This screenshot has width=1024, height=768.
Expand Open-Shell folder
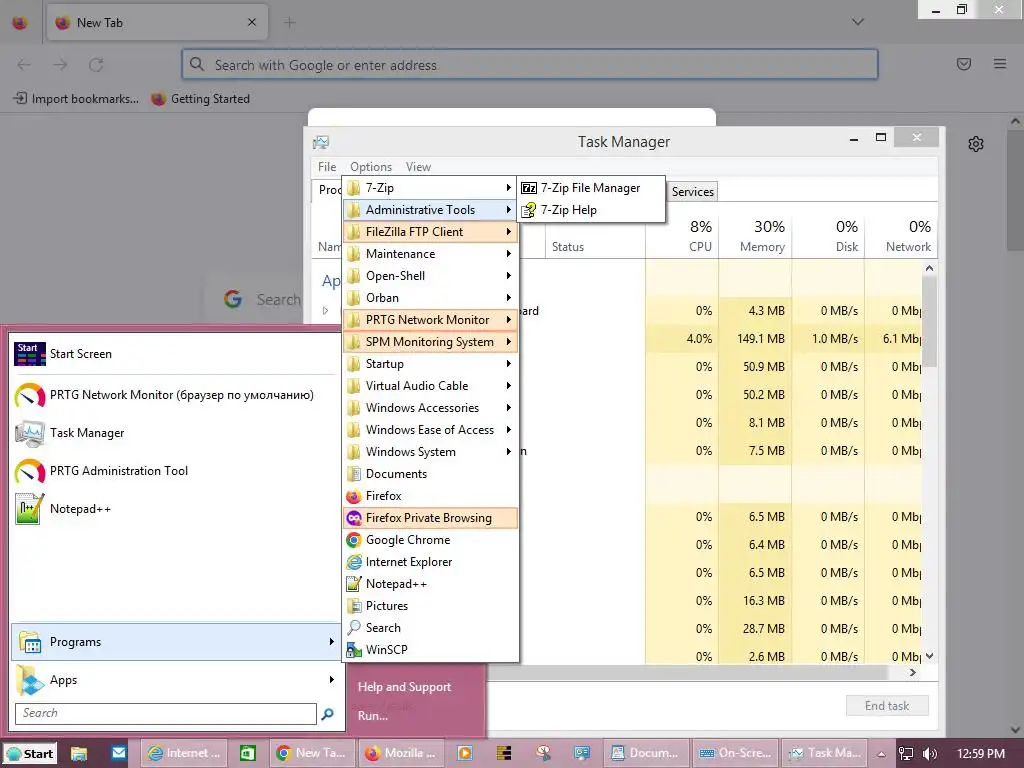pos(430,276)
